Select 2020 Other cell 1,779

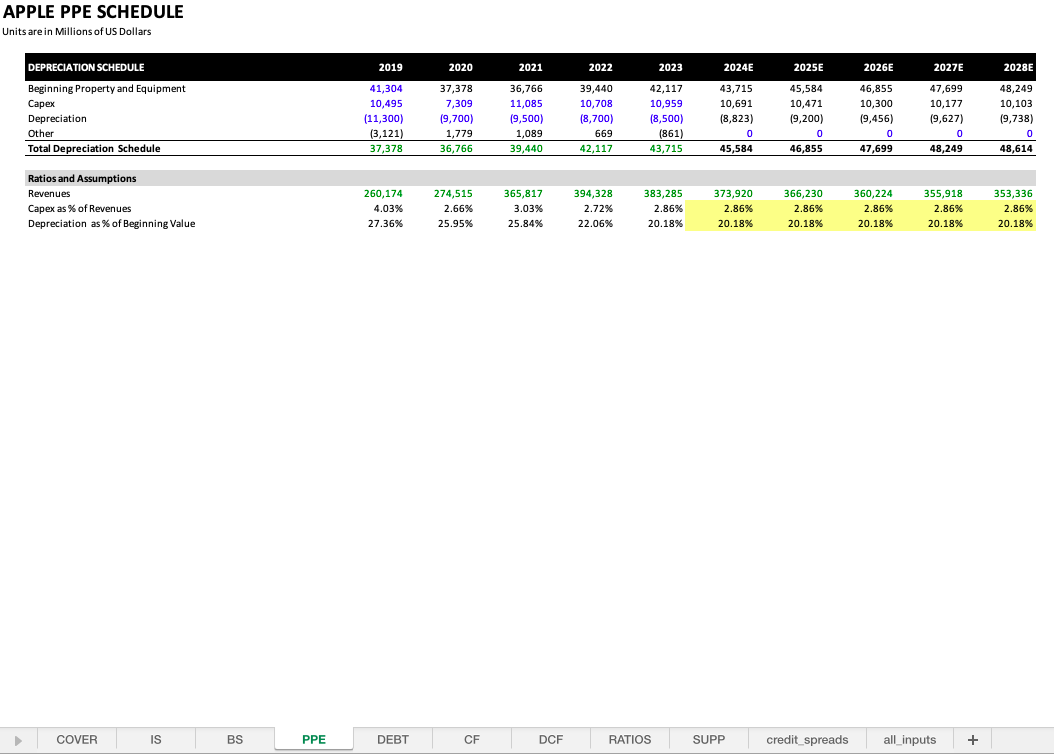459,134
